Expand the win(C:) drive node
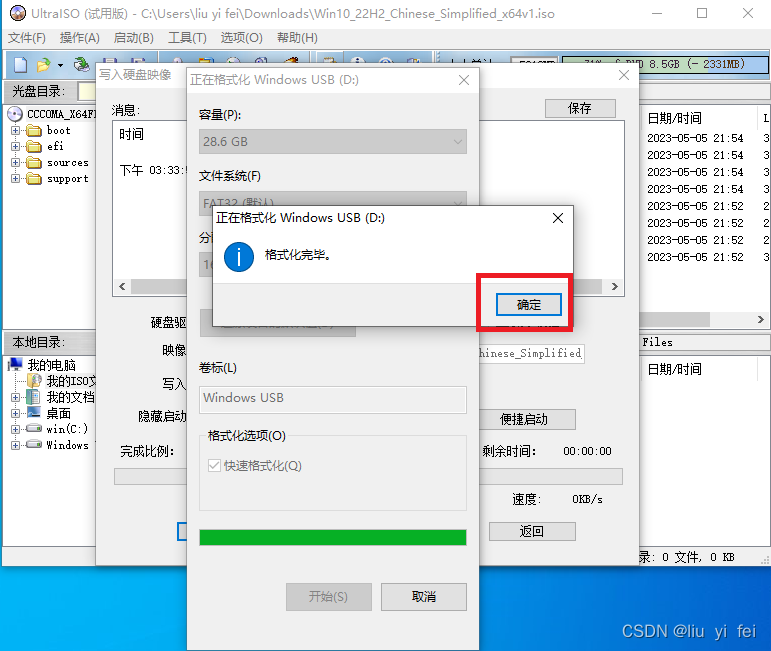Screen dimensions: 771x651 click(x=15, y=429)
